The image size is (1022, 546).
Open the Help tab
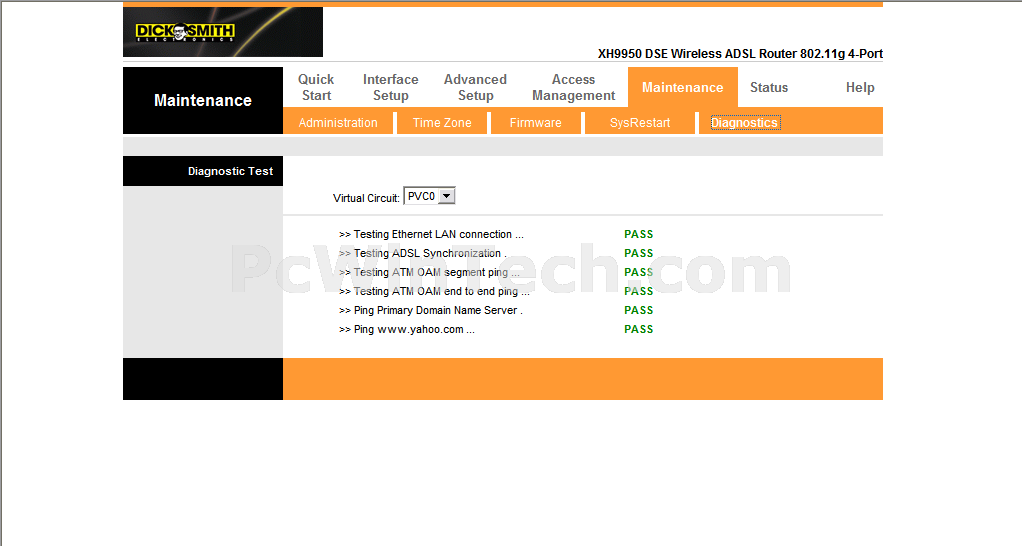[859, 87]
